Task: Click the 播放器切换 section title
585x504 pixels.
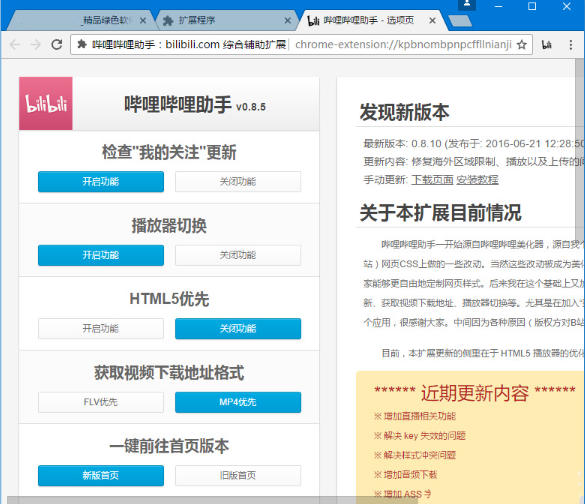Action: click(x=169, y=226)
